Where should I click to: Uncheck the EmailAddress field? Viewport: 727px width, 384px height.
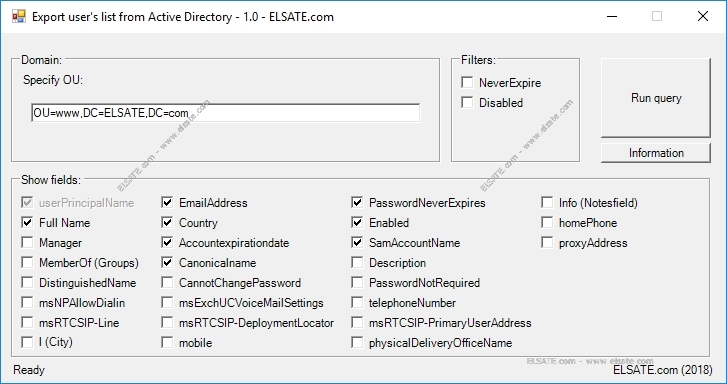[167, 203]
